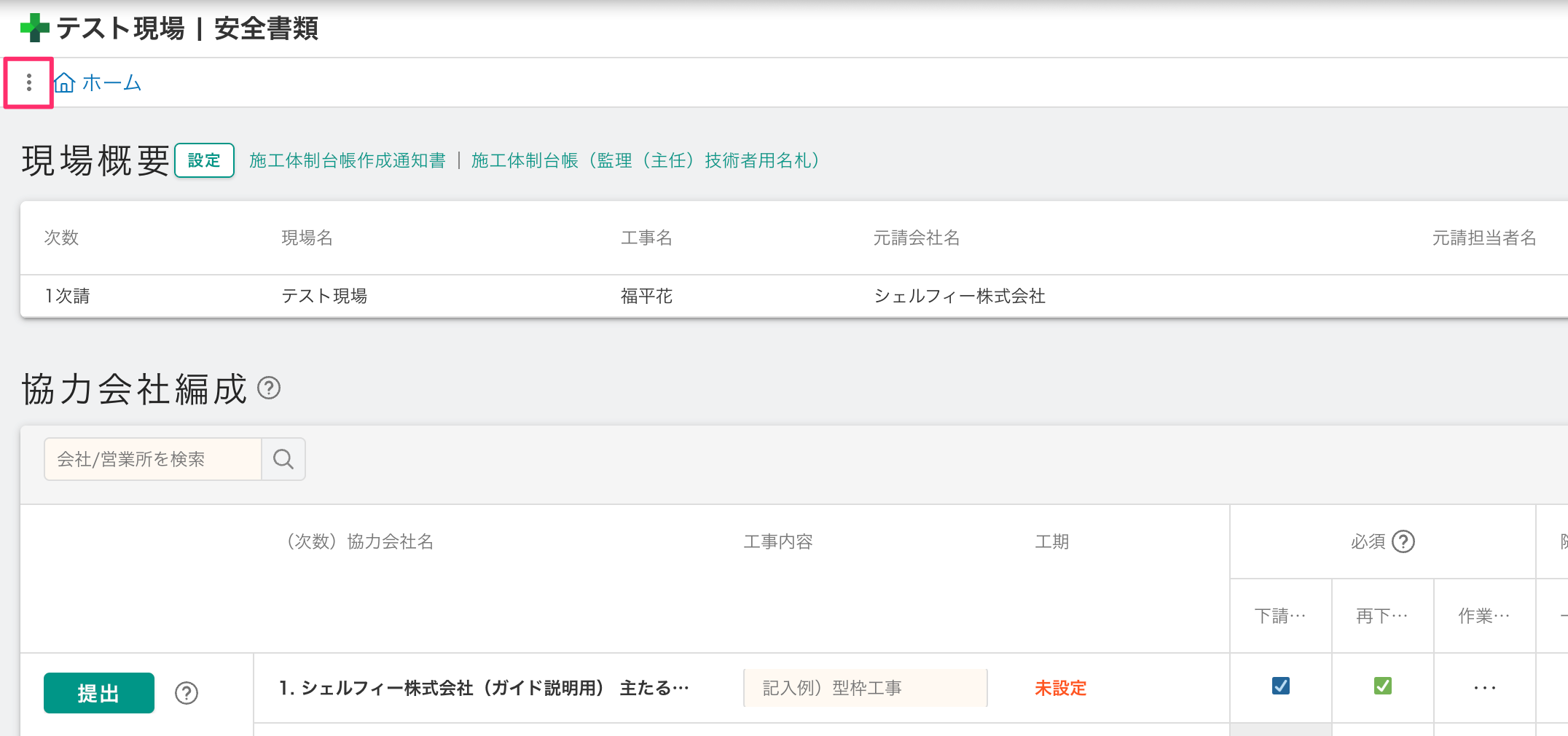Toggle the green 再下 checkbox
1568x736 pixels.
tap(1382, 686)
